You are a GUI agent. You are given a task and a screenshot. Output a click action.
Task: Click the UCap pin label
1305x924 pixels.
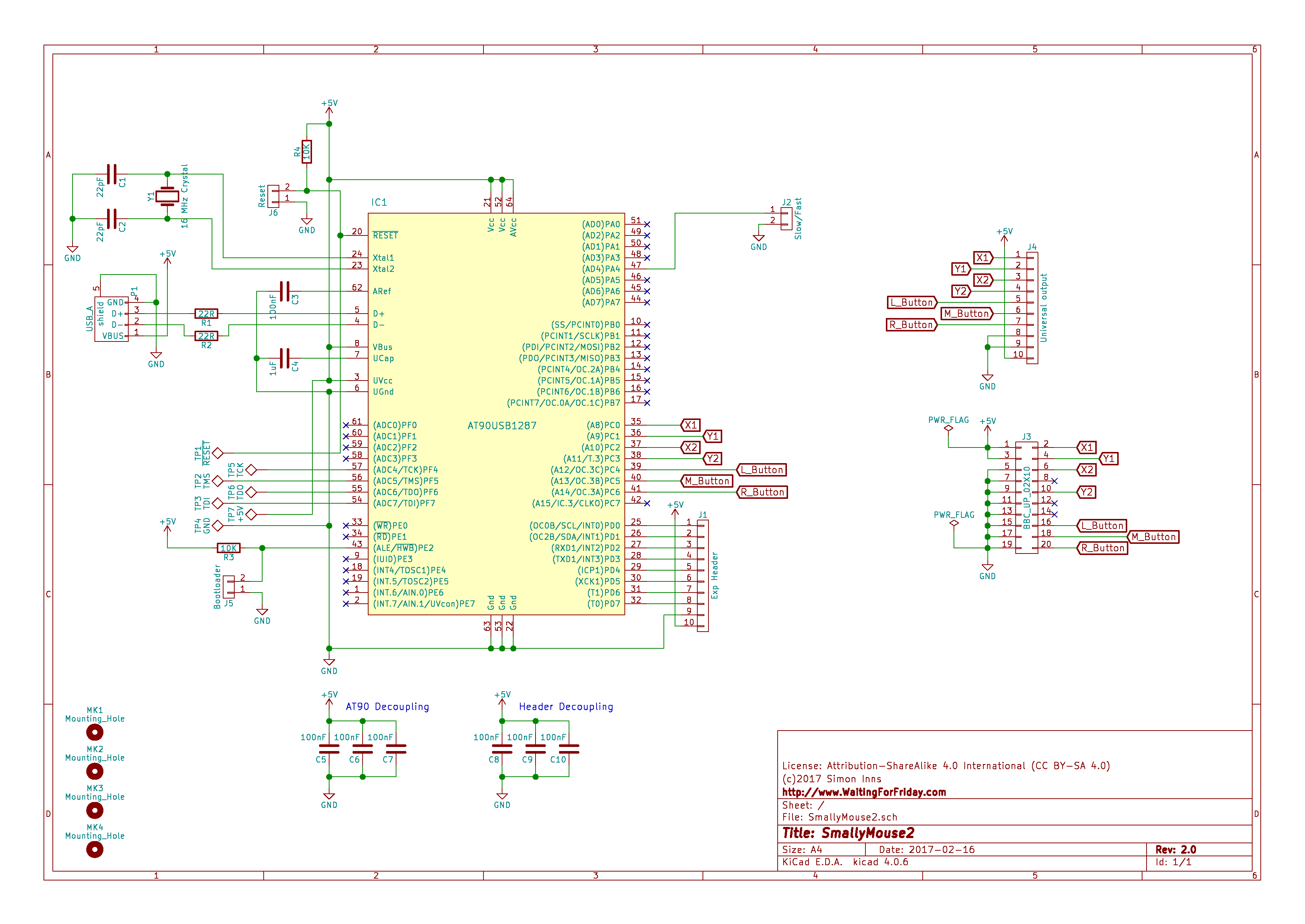pyautogui.click(x=383, y=359)
